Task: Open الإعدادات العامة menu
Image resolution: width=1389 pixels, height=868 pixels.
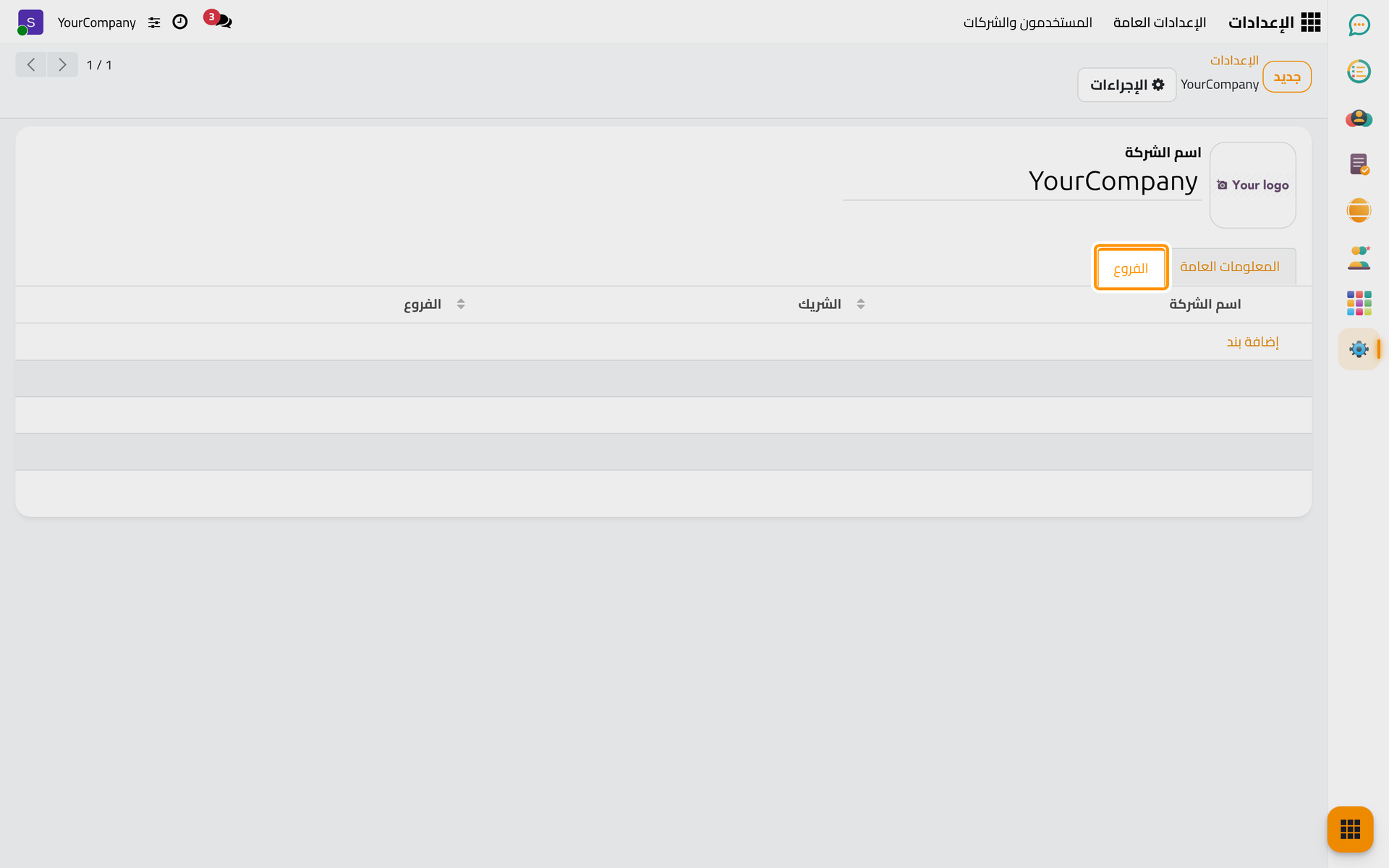Action: click(1160, 22)
